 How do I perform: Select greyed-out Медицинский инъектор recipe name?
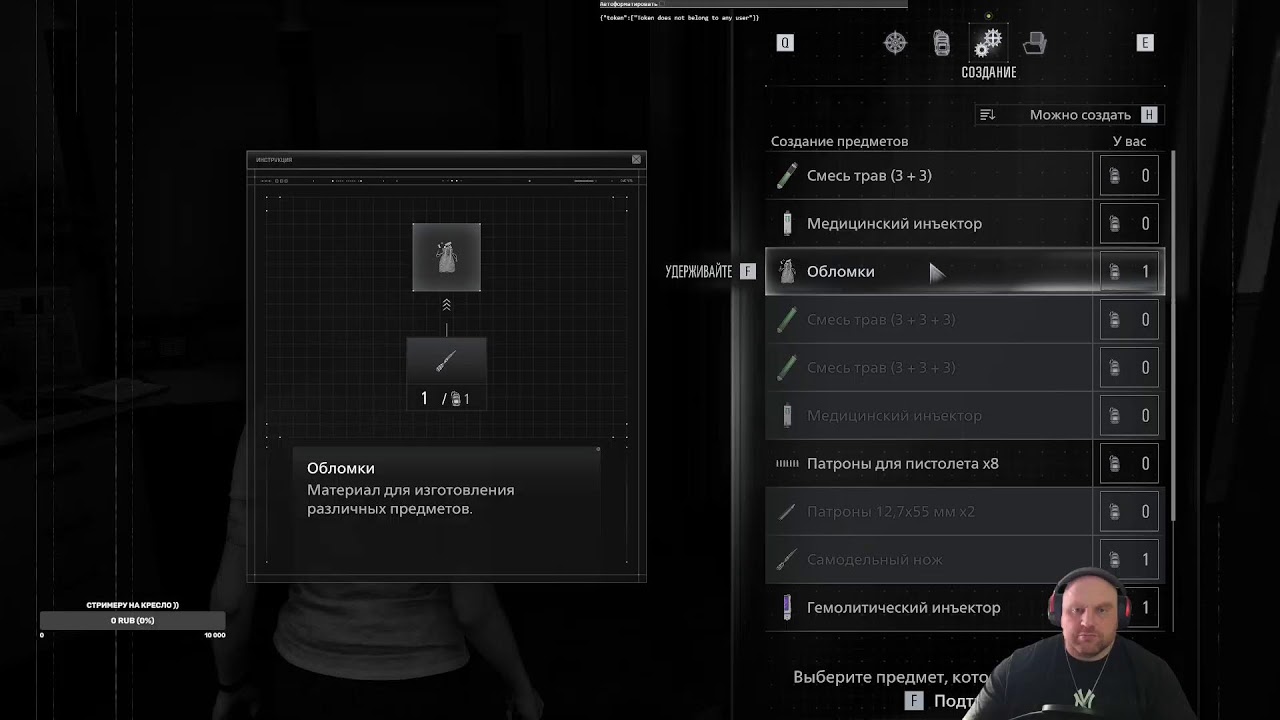894,415
